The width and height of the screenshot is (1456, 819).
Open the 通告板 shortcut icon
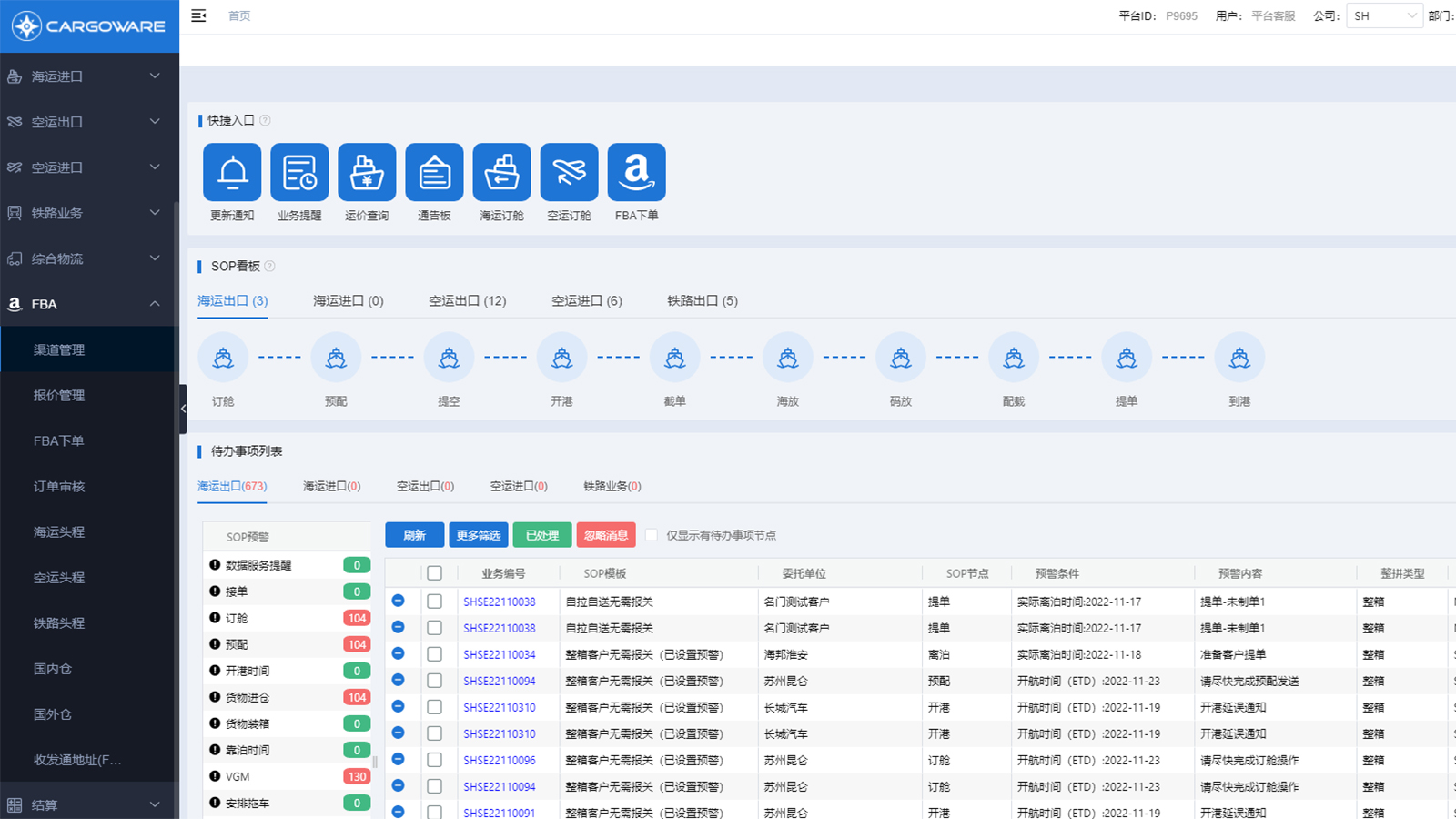pyautogui.click(x=434, y=172)
